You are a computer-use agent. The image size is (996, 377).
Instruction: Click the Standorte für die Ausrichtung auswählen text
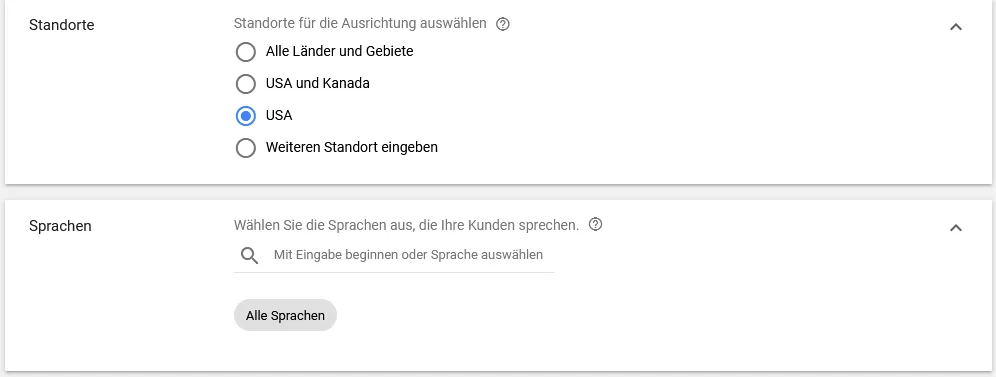click(360, 23)
